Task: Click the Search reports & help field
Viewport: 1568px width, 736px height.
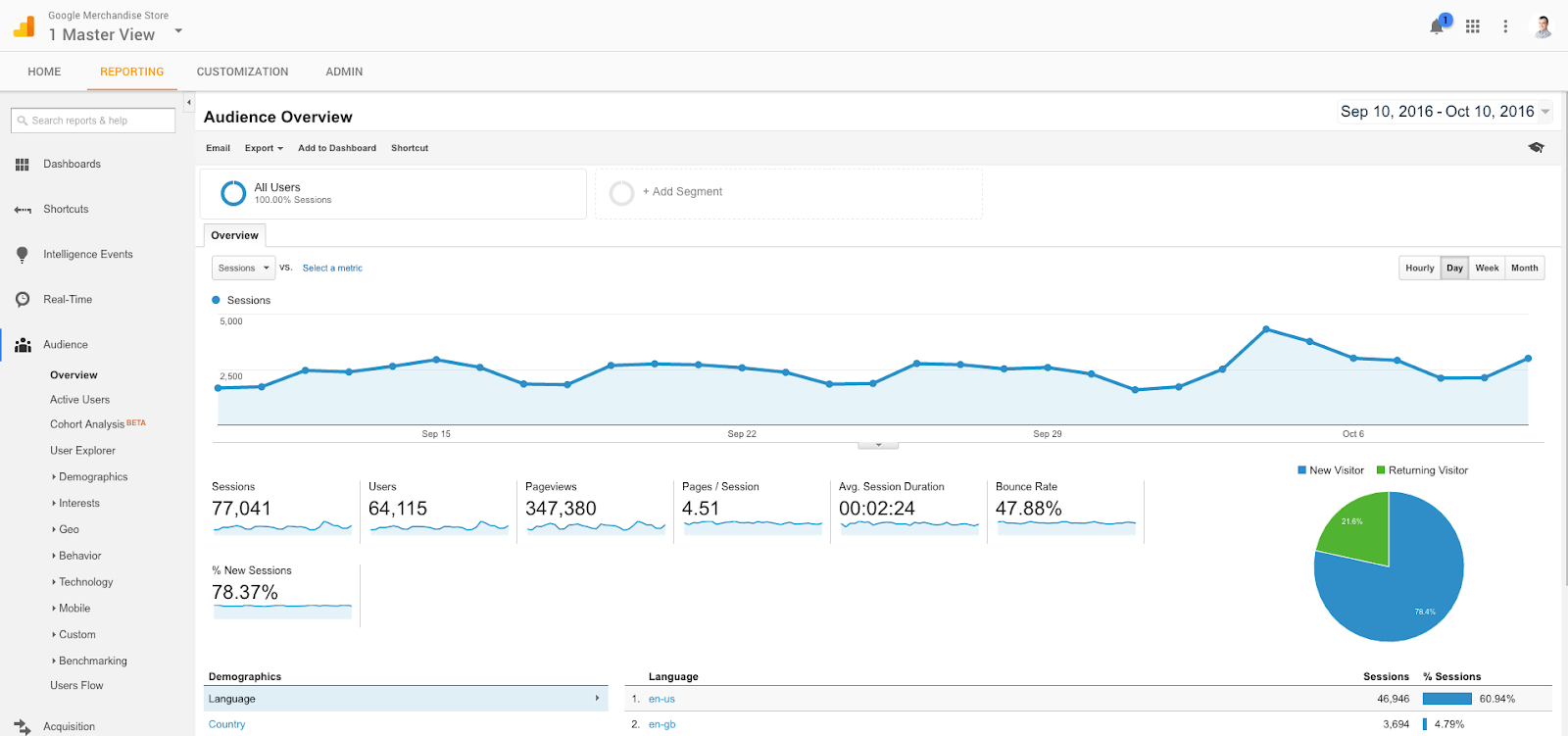Action: tap(93, 121)
